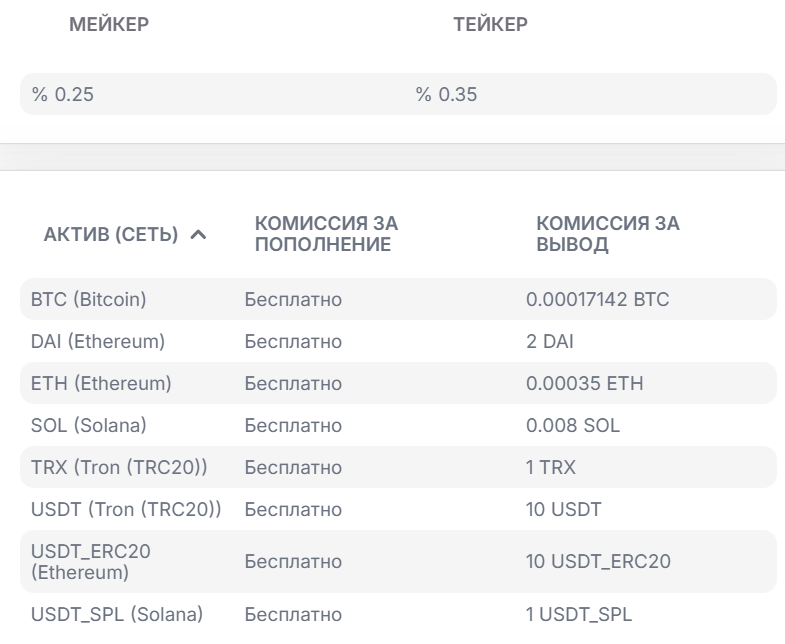This screenshot has width=785, height=644.
Task: Click the sort chevron beside АКТИВ (СЕТЬ)
Action: point(198,235)
